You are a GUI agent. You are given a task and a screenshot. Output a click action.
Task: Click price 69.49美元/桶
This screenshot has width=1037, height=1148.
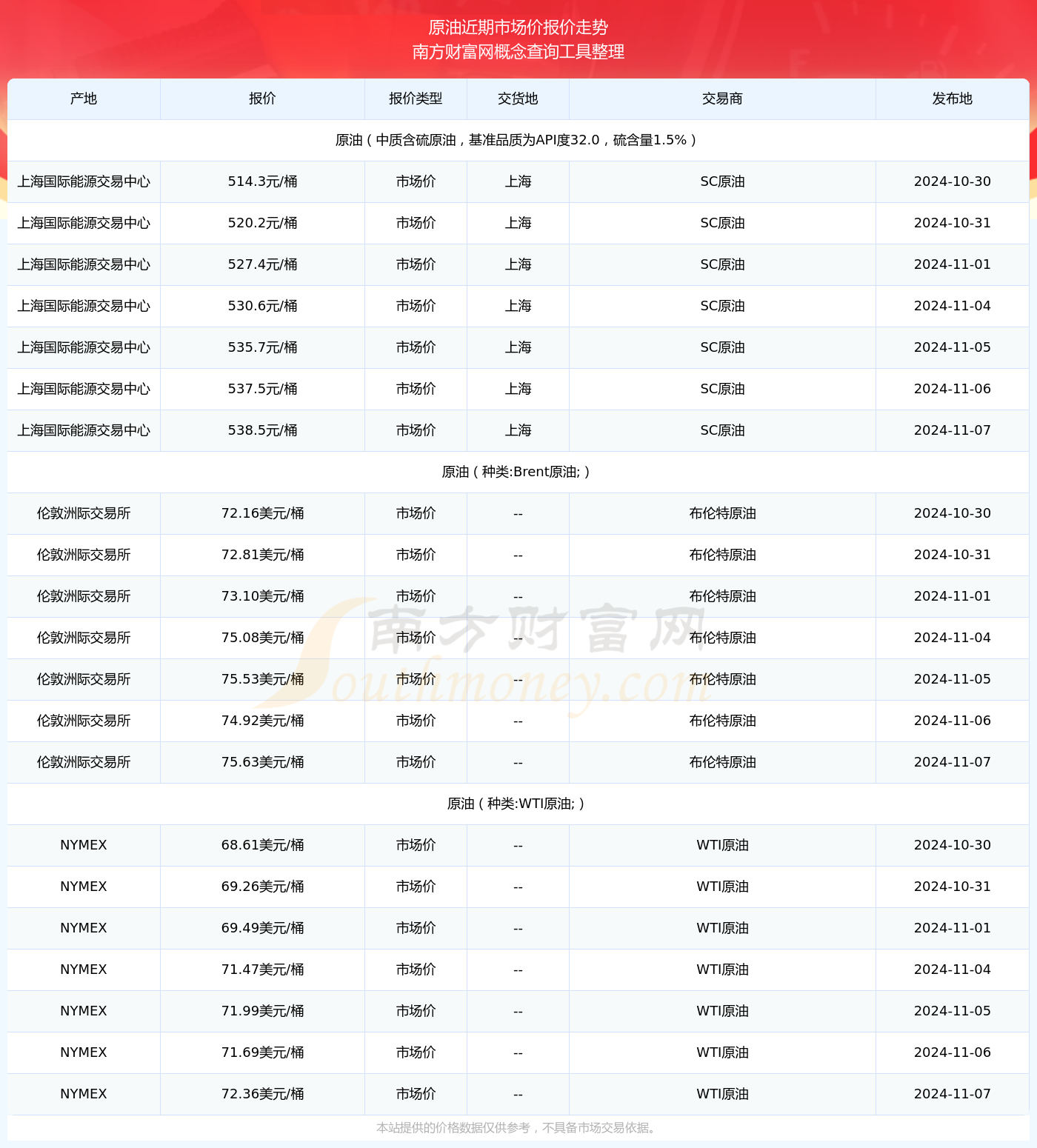pyautogui.click(x=262, y=929)
